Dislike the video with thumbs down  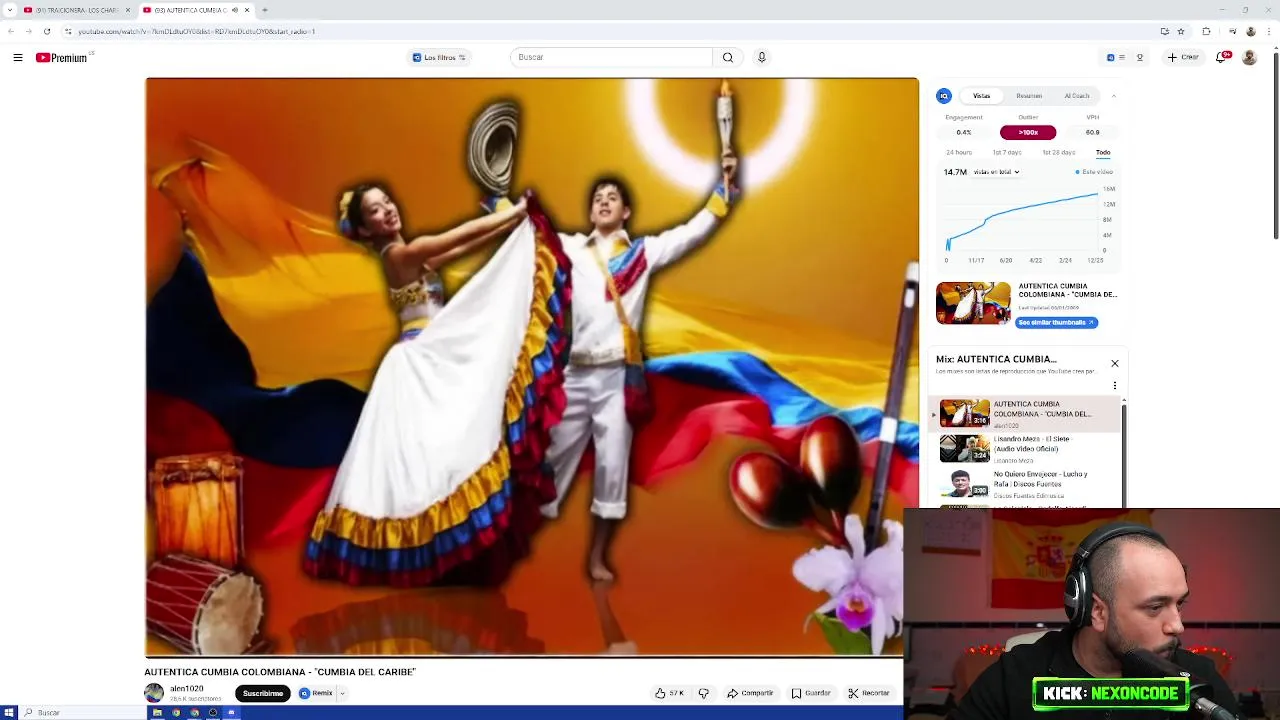point(704,693)
